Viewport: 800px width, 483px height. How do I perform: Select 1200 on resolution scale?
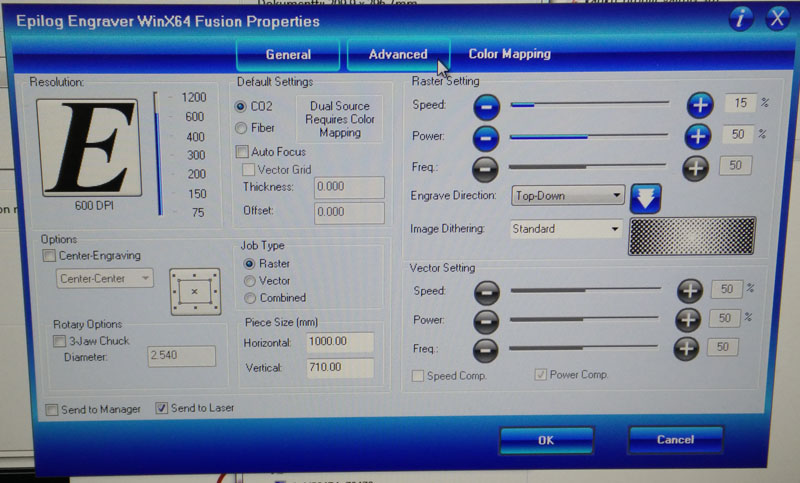point(194,98)
